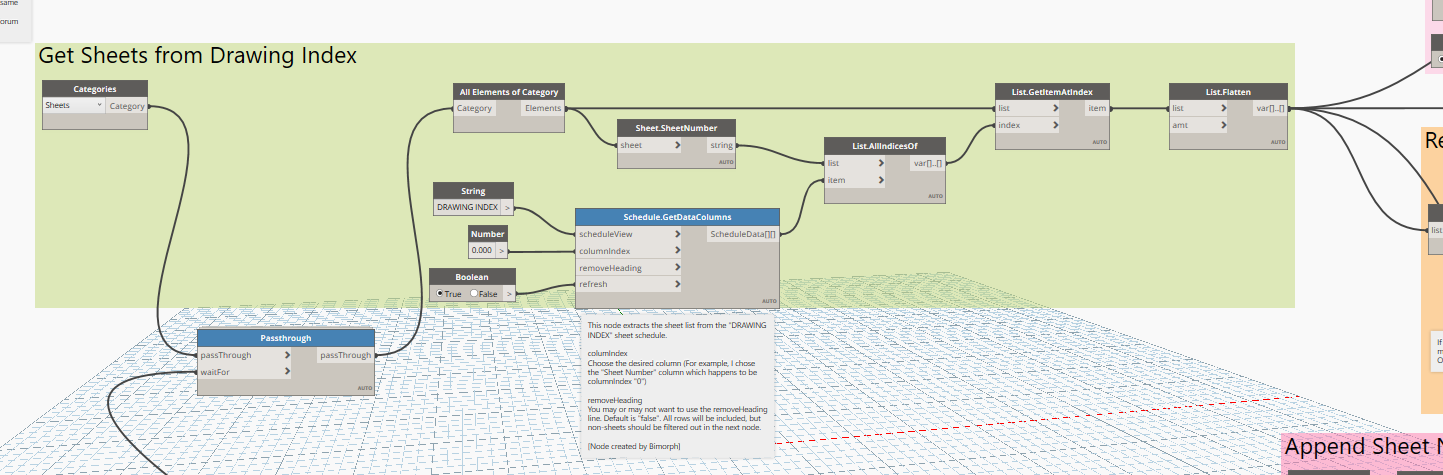The image size is (1443, 475).
Task: Select the All Elements of Category node title
Action: [509, 91]
